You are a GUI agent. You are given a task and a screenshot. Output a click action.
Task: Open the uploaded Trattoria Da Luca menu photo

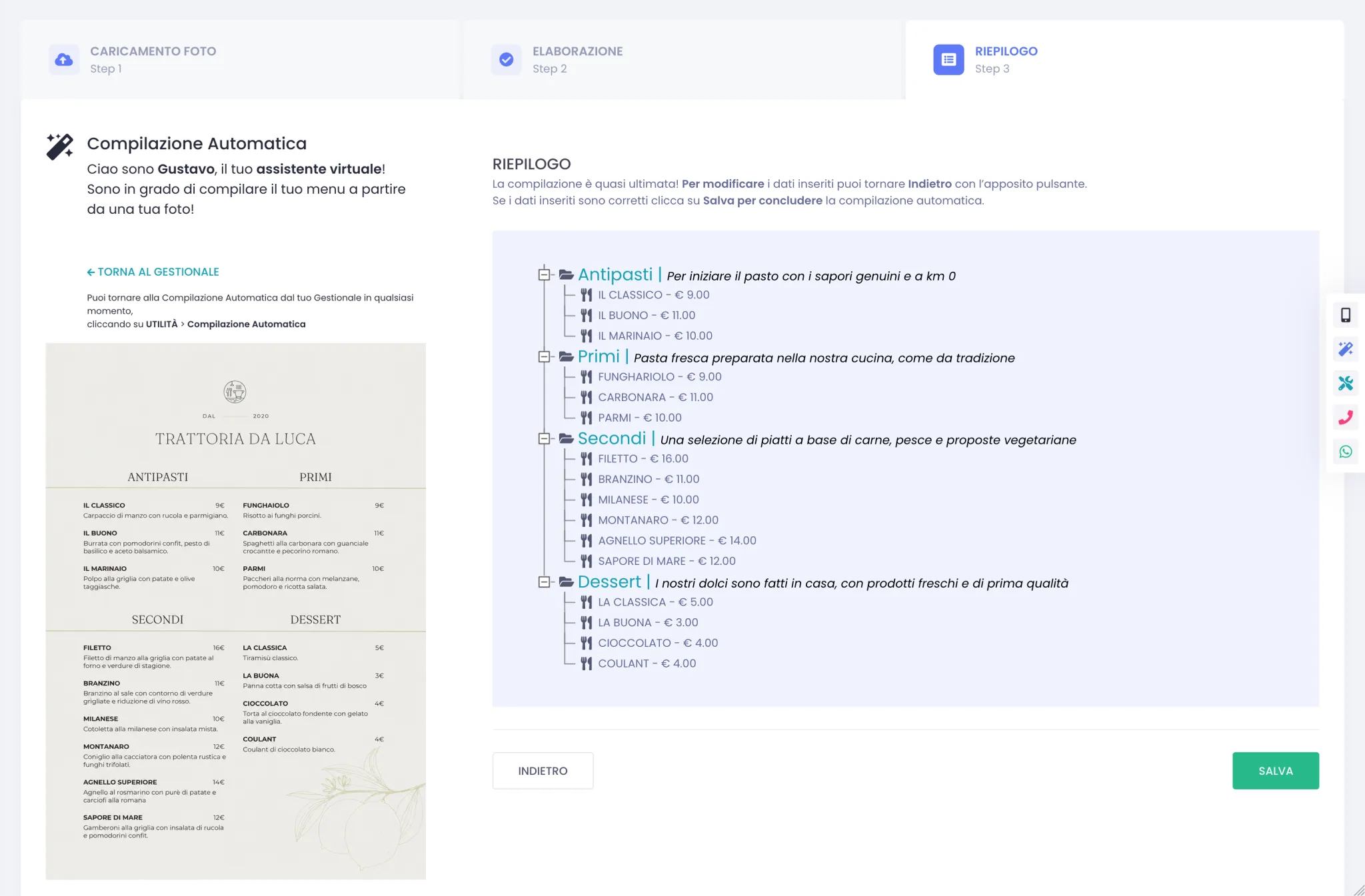pyautogui.click(x=235, y=611)
